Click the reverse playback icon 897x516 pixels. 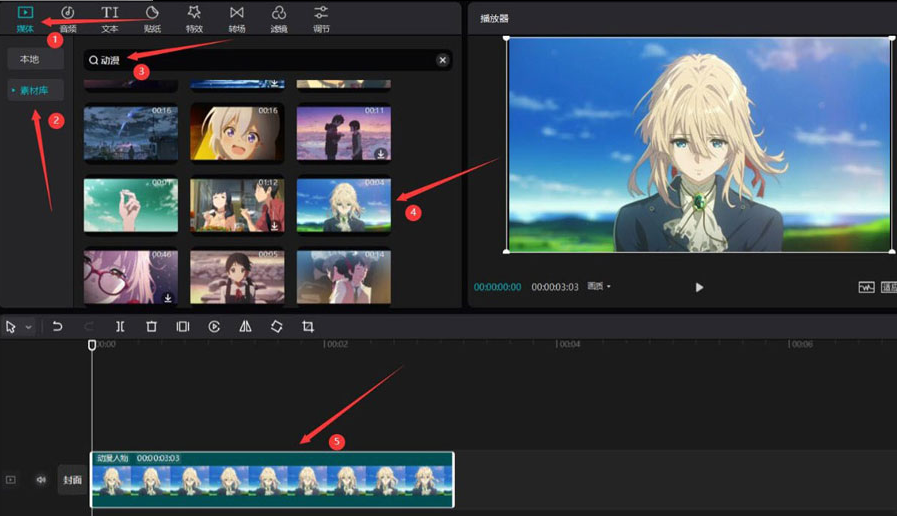point(214,327)
